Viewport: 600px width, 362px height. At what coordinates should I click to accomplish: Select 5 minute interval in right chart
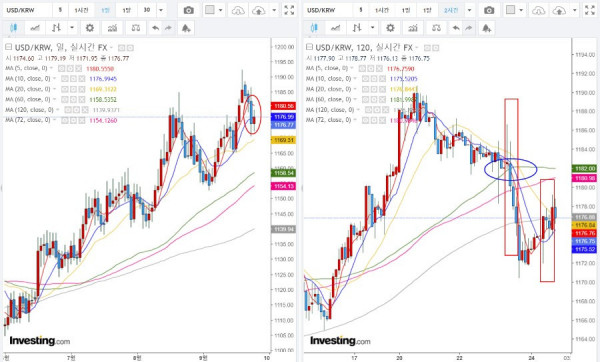tap(360, 10)
